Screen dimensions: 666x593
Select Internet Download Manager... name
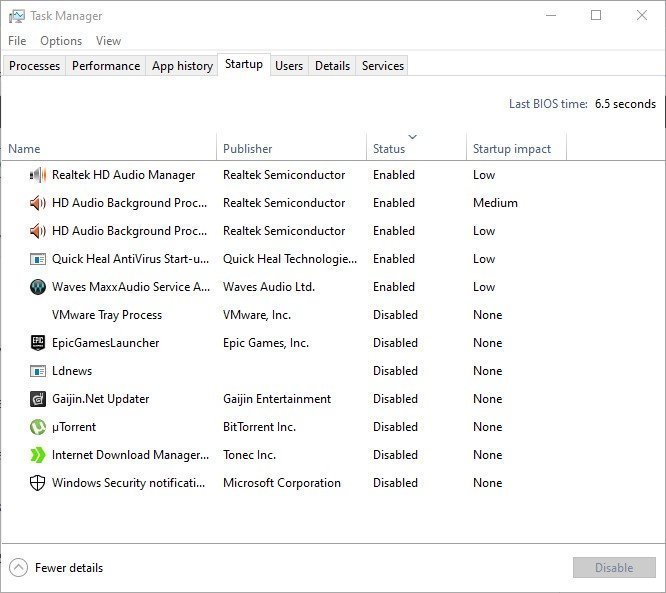click(130, 455)
